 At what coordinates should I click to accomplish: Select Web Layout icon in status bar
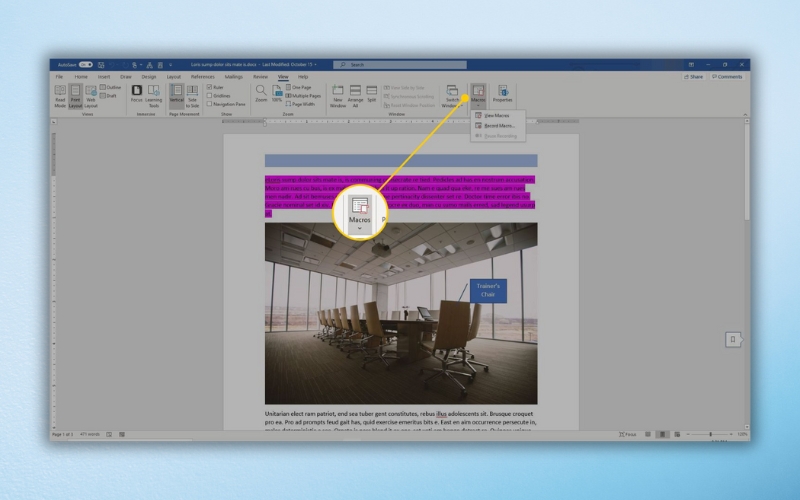[677, 434]
